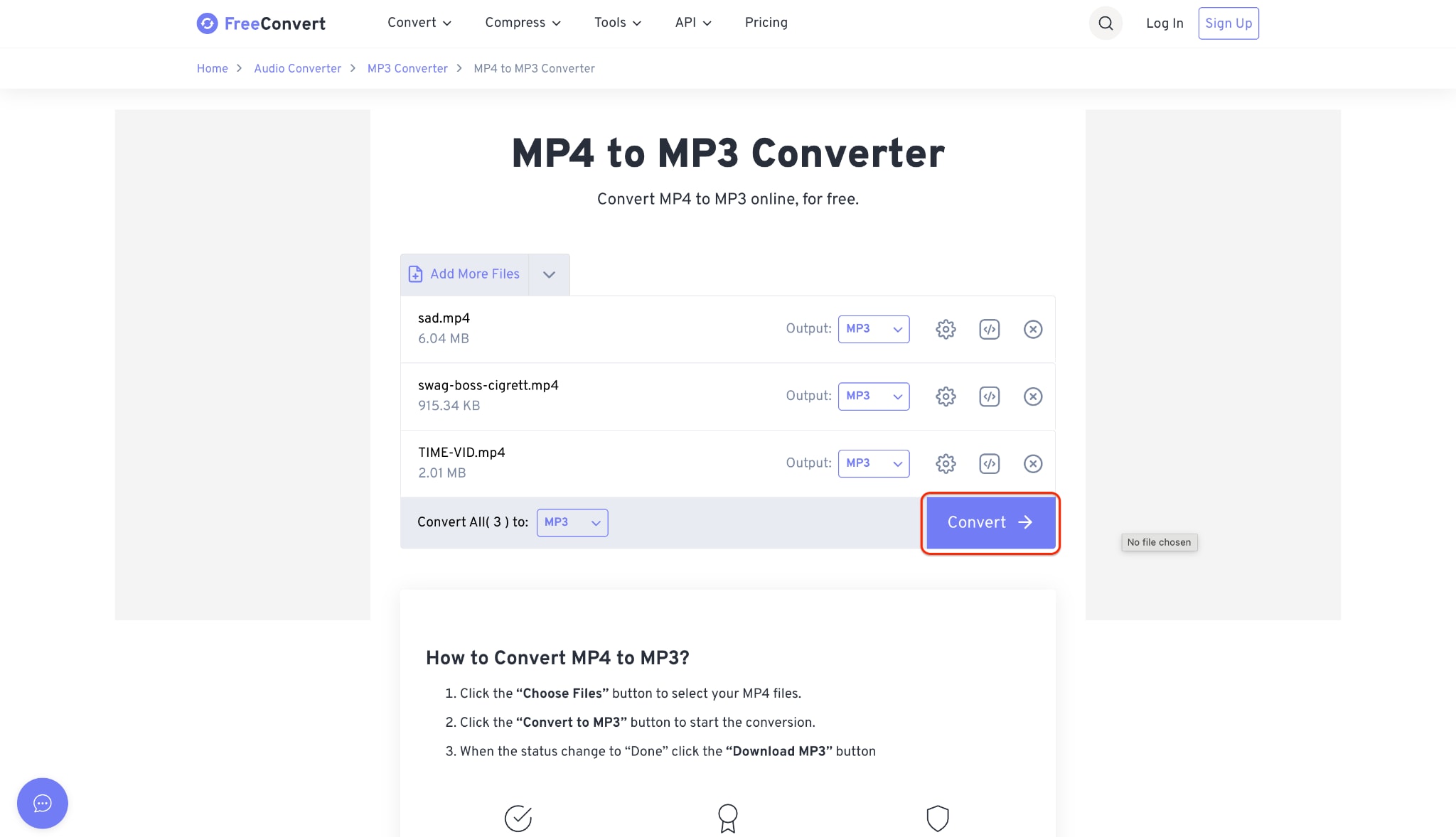1456x837 pixels.
Task: Remove sad.mp4 from the list
Action: pyautogui.click(x=1033, y=329)
